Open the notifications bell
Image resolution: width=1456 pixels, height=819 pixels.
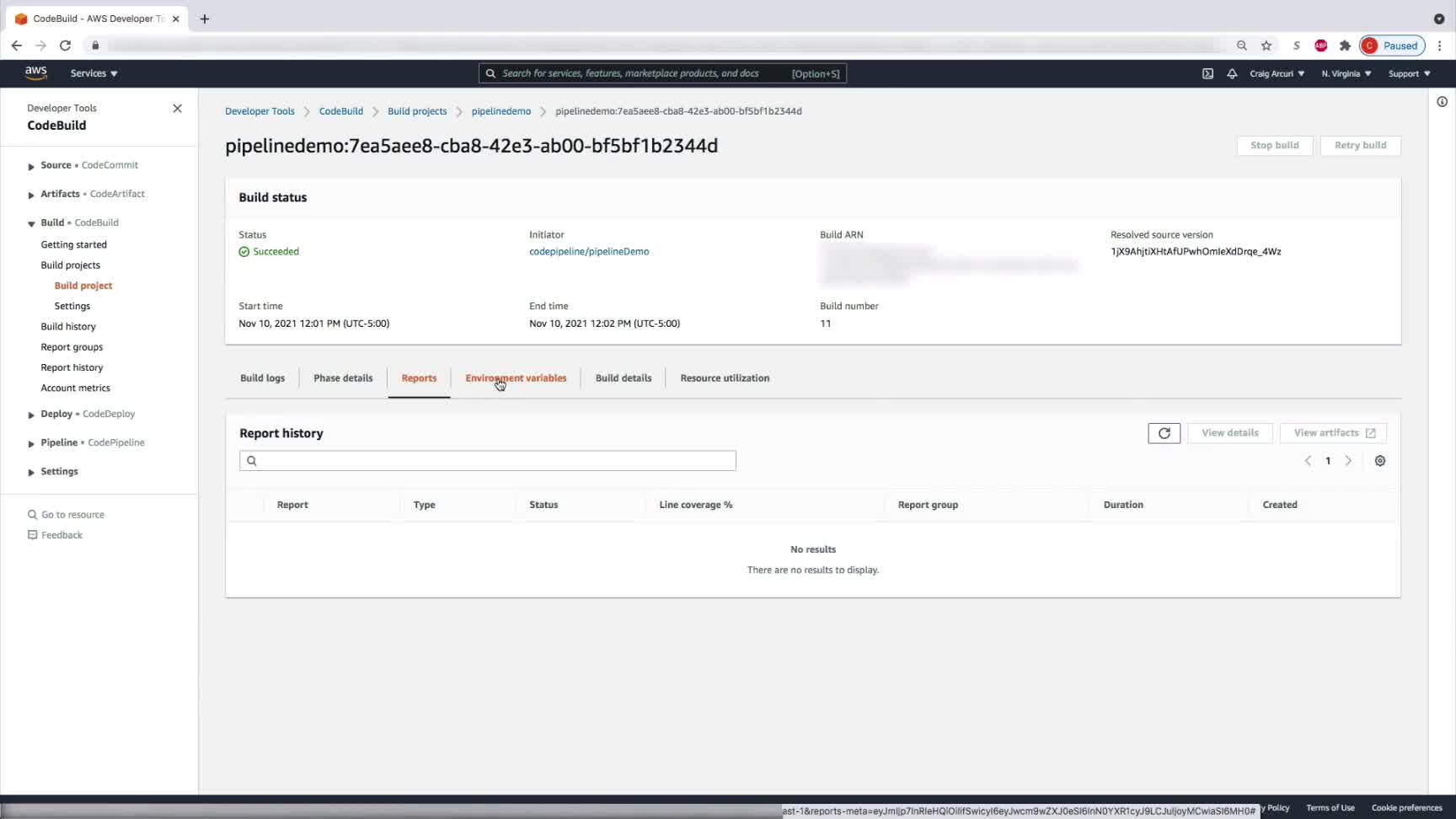pos(1232,73)
